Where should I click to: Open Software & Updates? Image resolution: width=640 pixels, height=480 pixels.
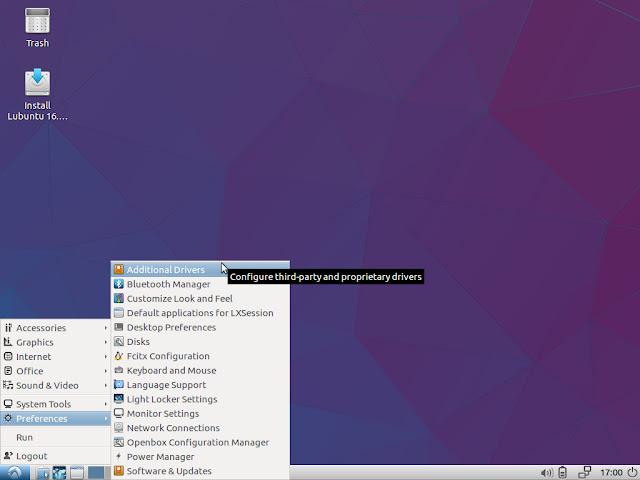pos(200,471)
